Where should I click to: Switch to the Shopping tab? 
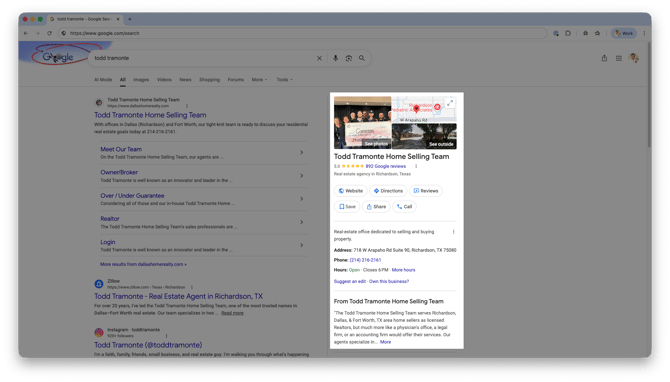point(209,79)
